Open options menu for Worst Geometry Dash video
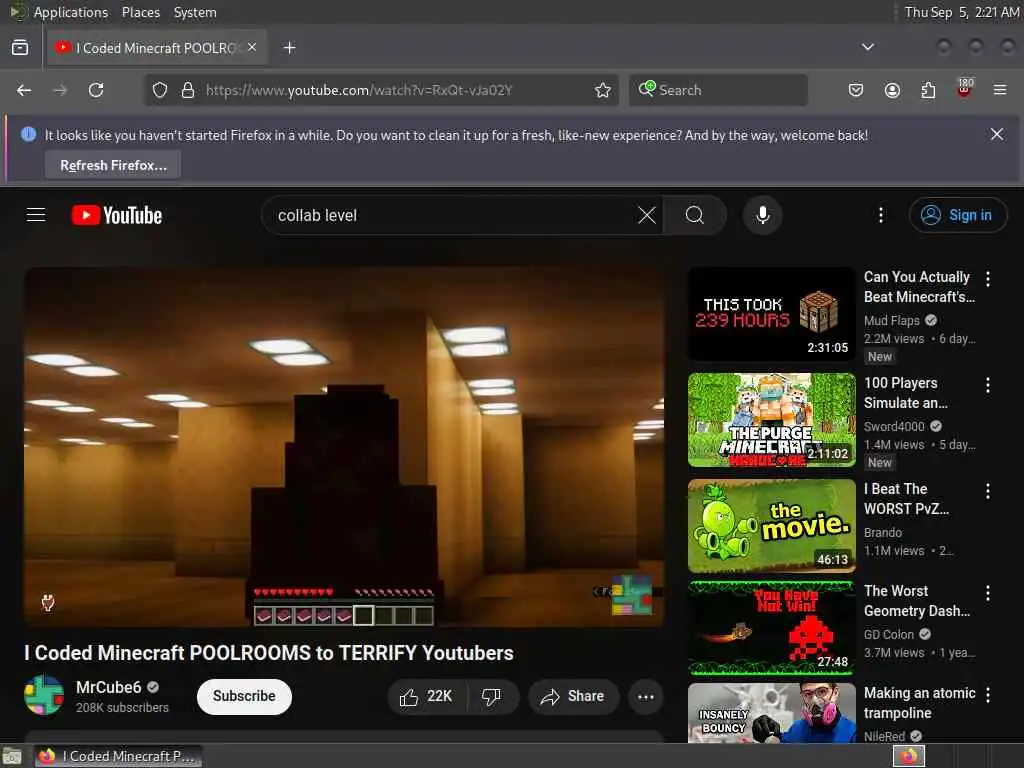Screen dimensions: 1024x768 coord(988,592)
